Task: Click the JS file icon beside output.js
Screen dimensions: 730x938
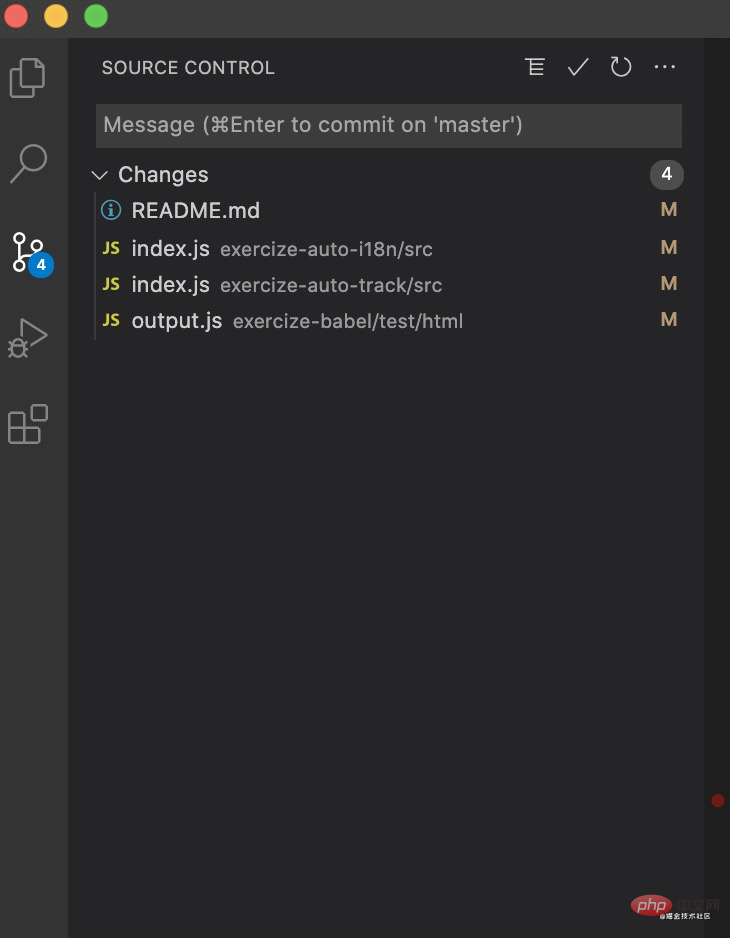Action: point(111,320)
